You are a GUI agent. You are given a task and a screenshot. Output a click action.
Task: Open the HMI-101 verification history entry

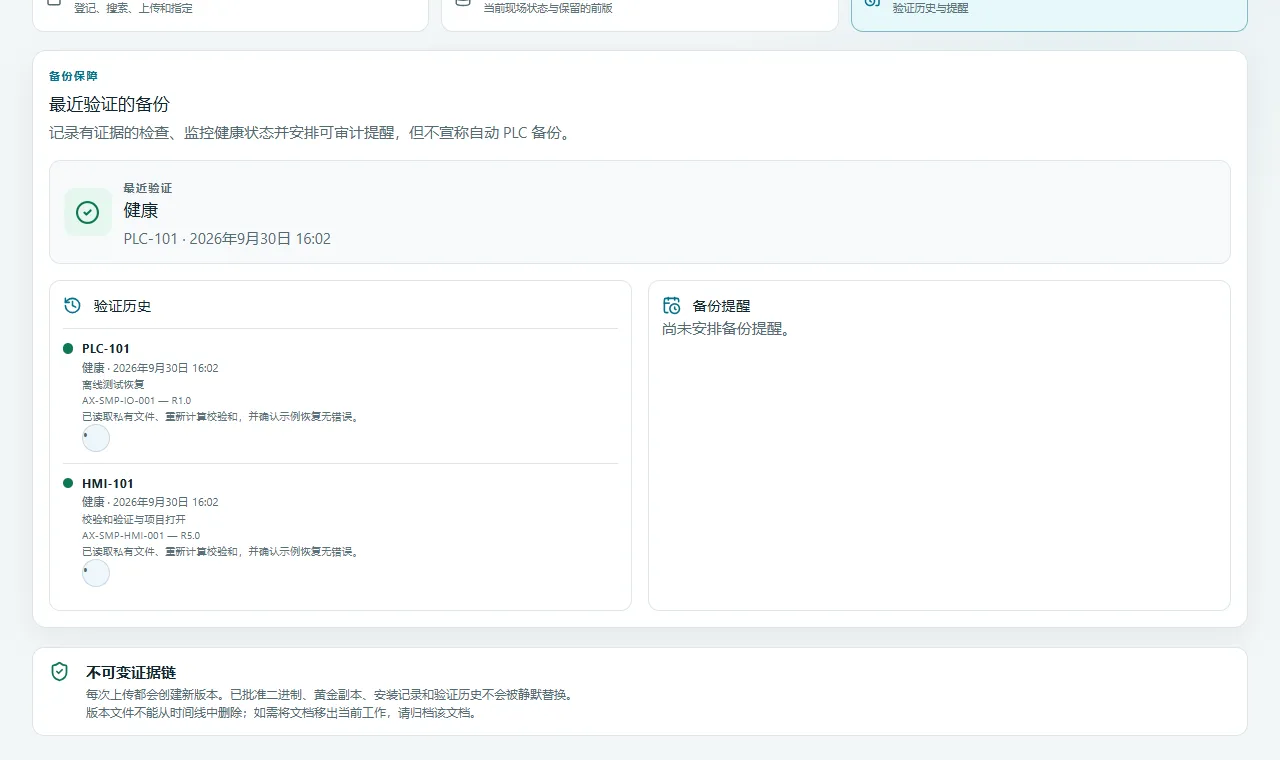pos(340,531)
